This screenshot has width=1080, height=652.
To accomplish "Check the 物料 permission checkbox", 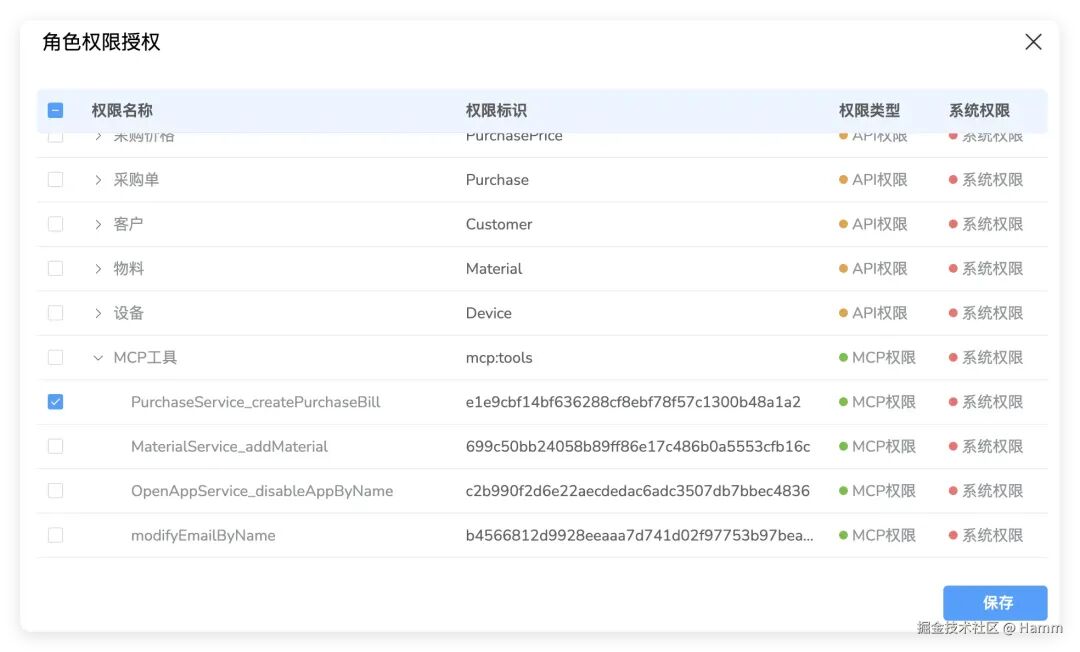I will [x=56, y=269].
